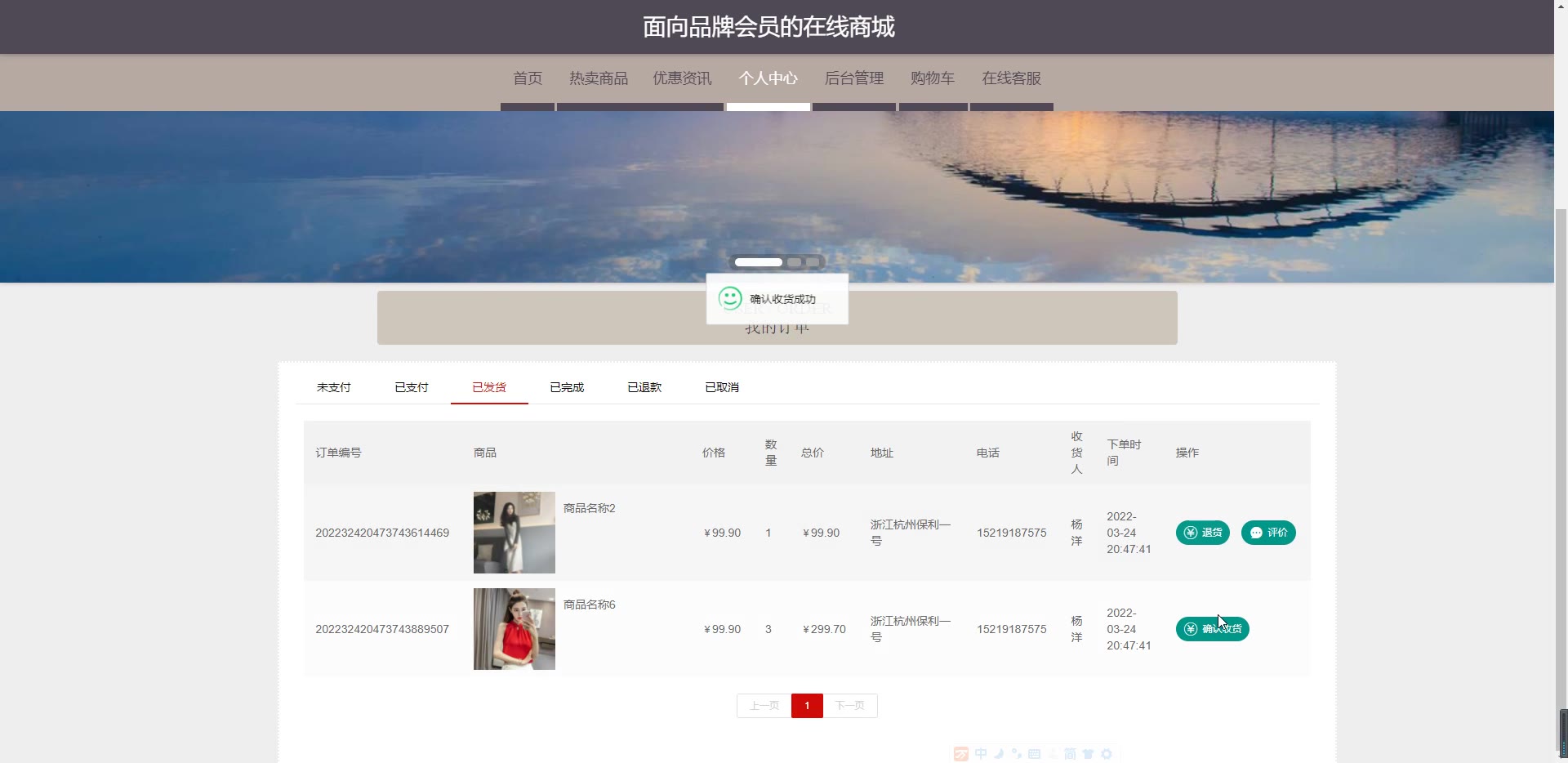
Task: Go to 热卖商品 in navigation
Action: (x=599, y=78)
